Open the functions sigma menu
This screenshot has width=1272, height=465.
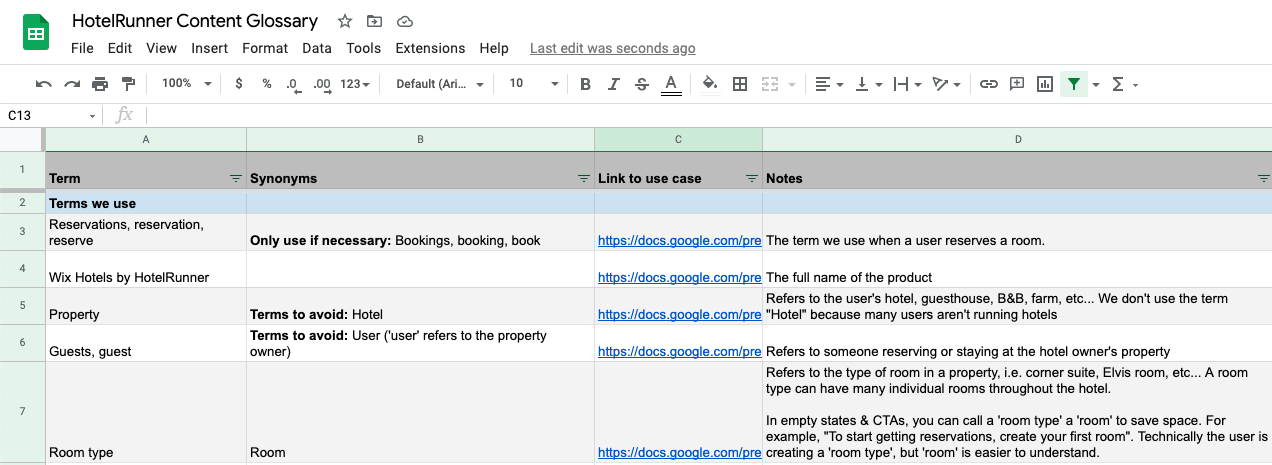pos(1125,84)
